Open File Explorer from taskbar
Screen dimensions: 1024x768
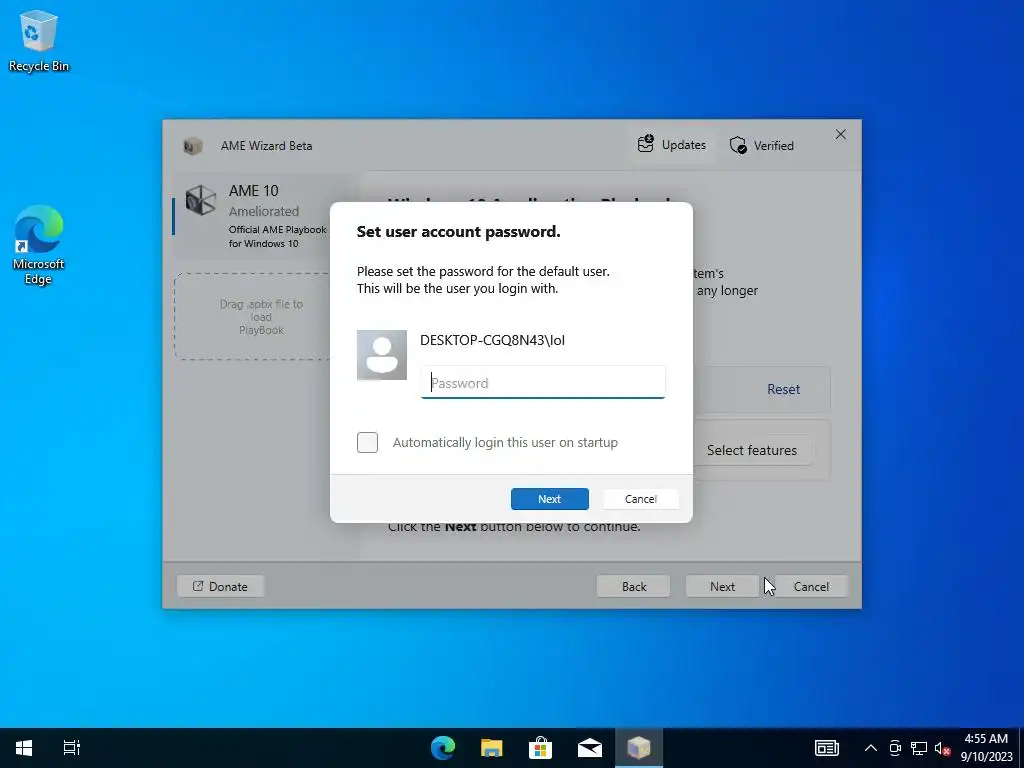click(x=492, y=748)
